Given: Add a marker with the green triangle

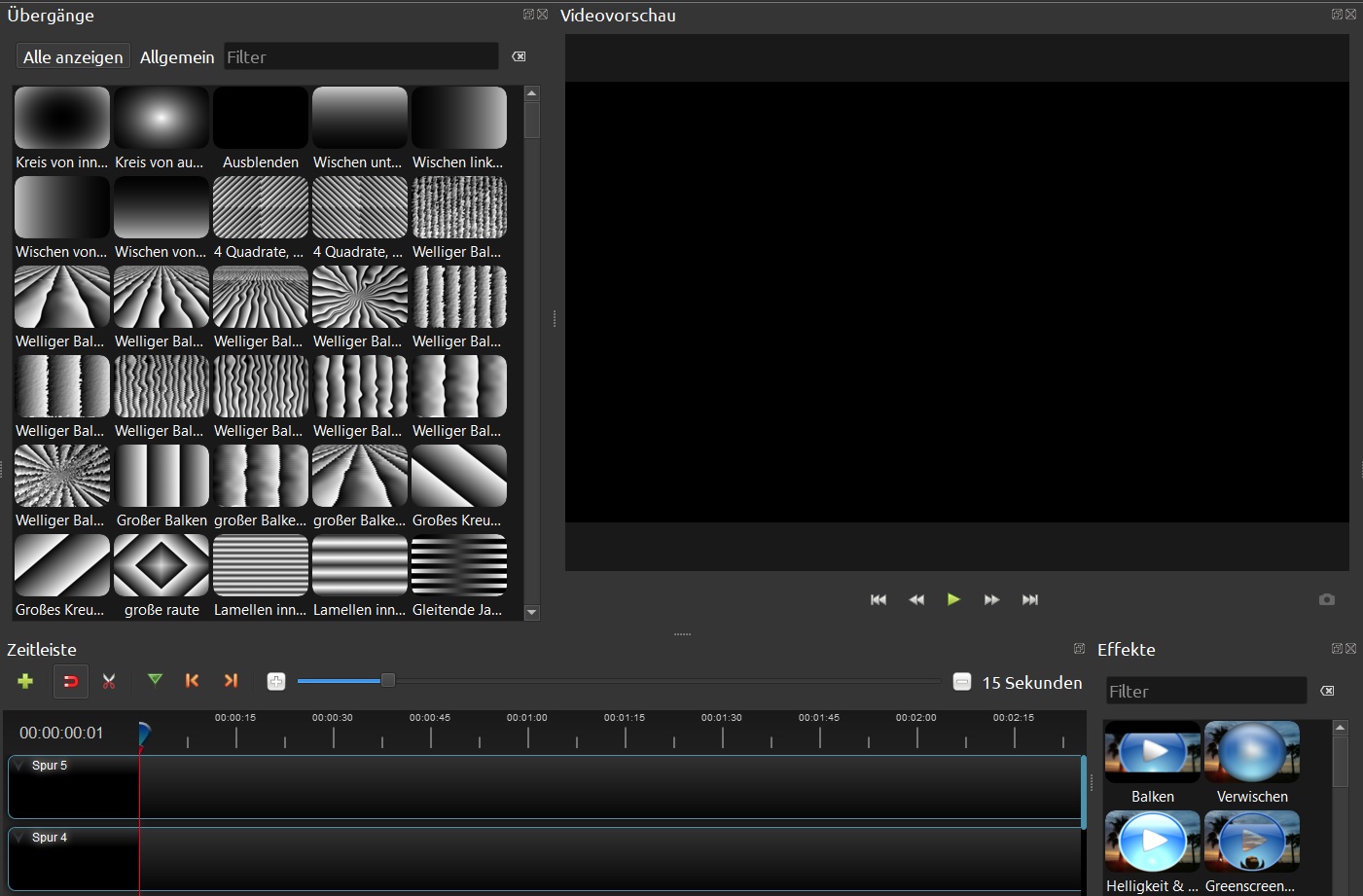Looking at the screenshot, I should (x=155, y=680).
